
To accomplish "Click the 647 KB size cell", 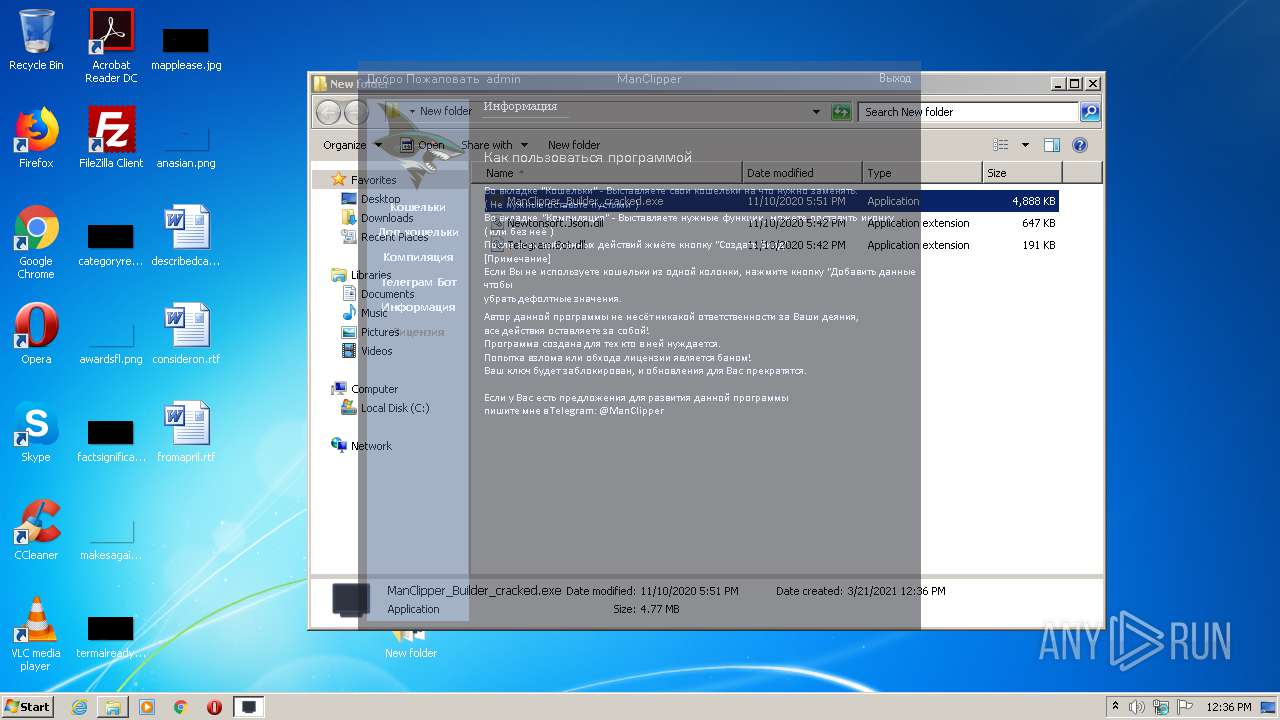I will (1038, 223).
